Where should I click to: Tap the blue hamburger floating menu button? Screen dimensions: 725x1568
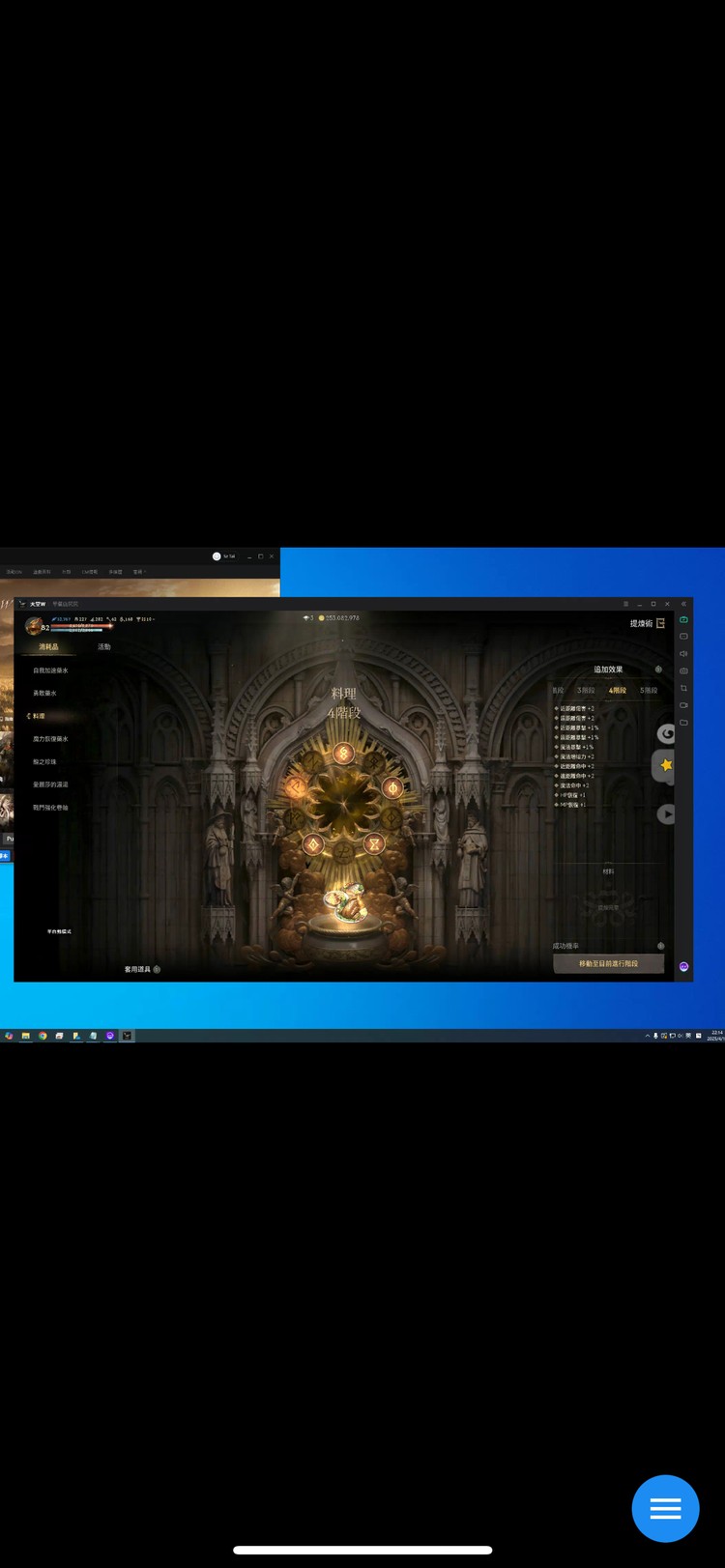coord(665,1508)
